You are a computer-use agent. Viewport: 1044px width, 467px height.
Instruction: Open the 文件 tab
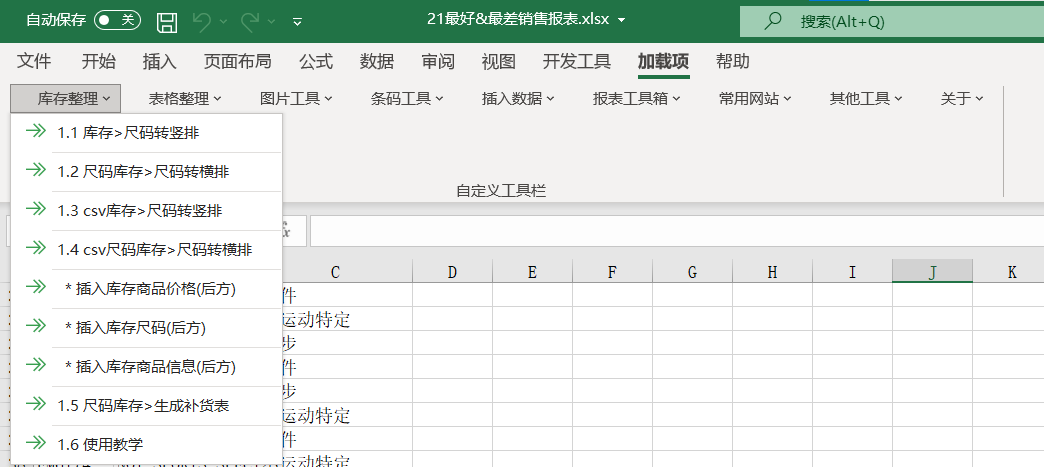pos(33,62)
